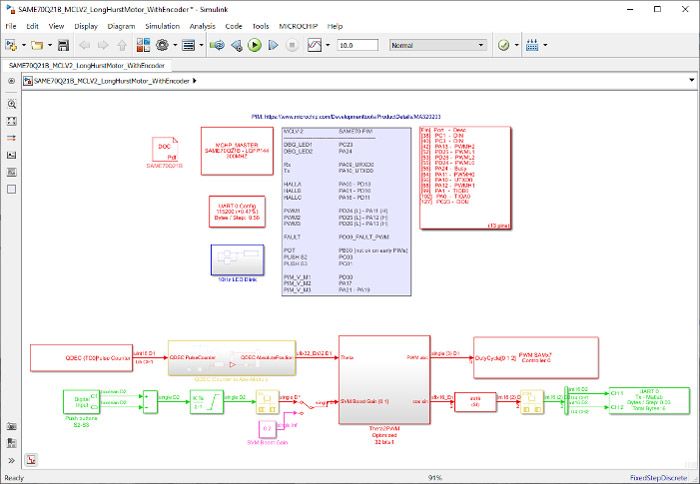Click the FixedStepDiscrete solver link
Viewport: 700px width, 484px height.
coord(658,478)
